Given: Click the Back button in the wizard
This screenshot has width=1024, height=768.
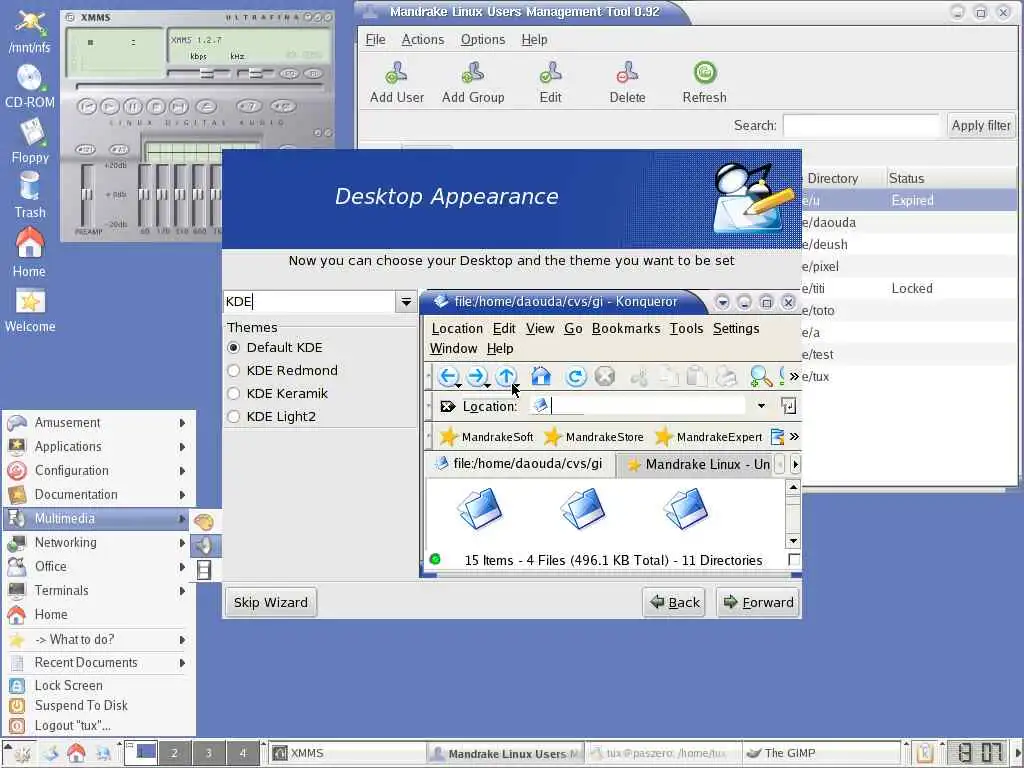Looking at the screenshot, I should (675, 602).
